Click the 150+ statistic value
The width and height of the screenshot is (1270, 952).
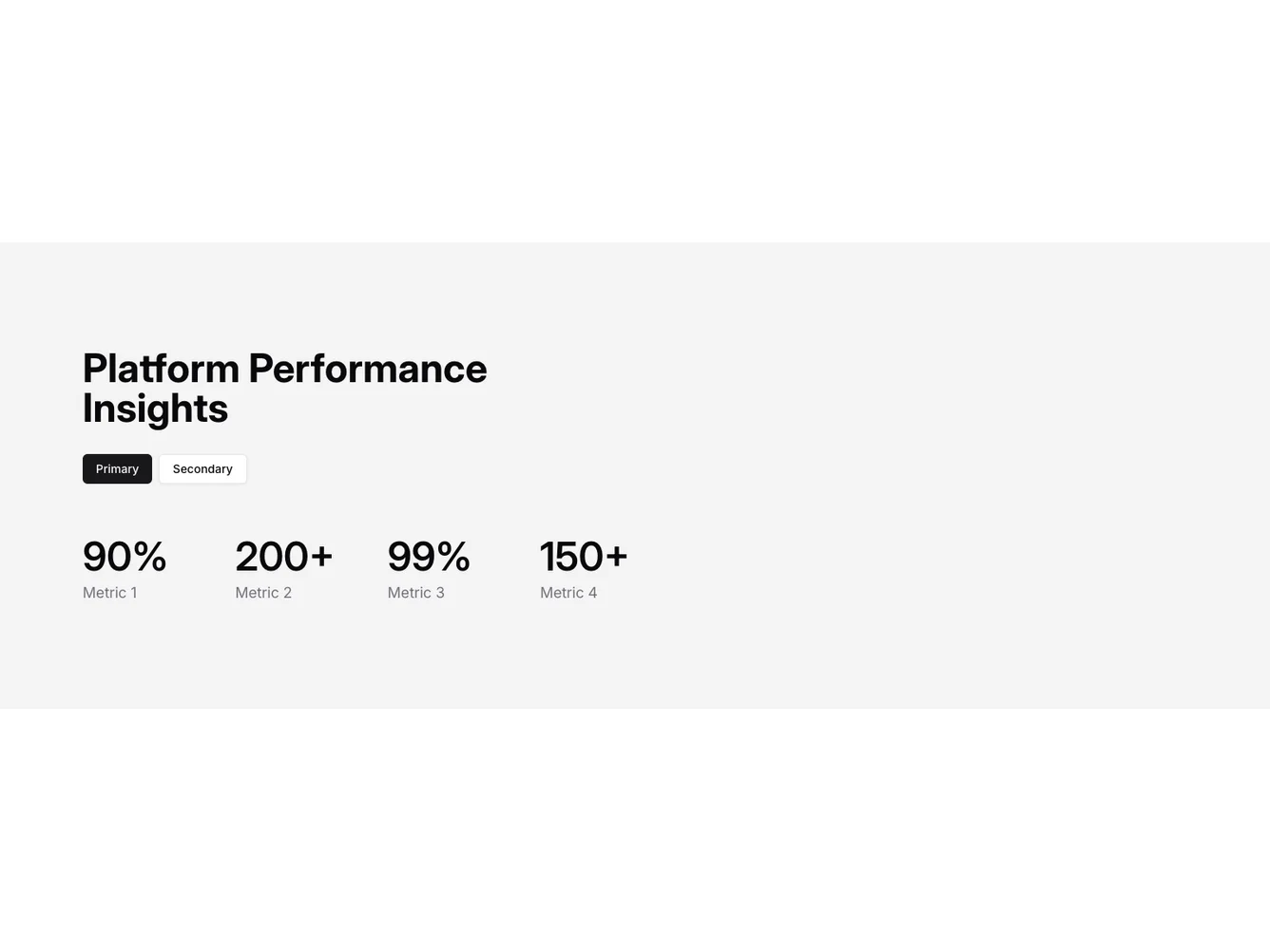[x=584, y=557]
